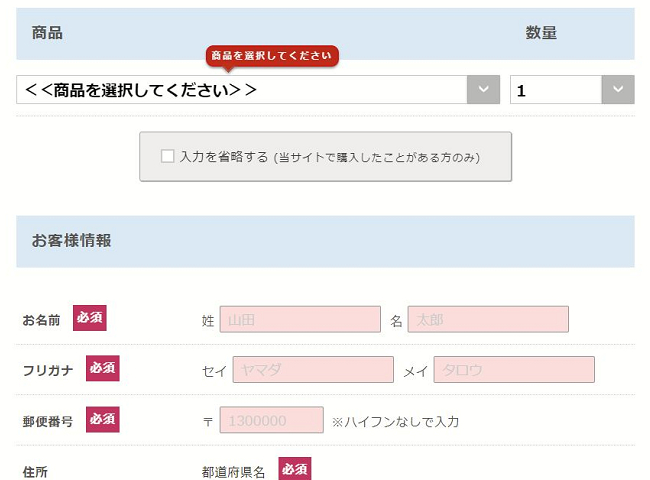The height and width of the screenshot is (480, 650).
Task: Focus the 名 field with 太郎 placeholder
Action: click(x=488, y=320)
